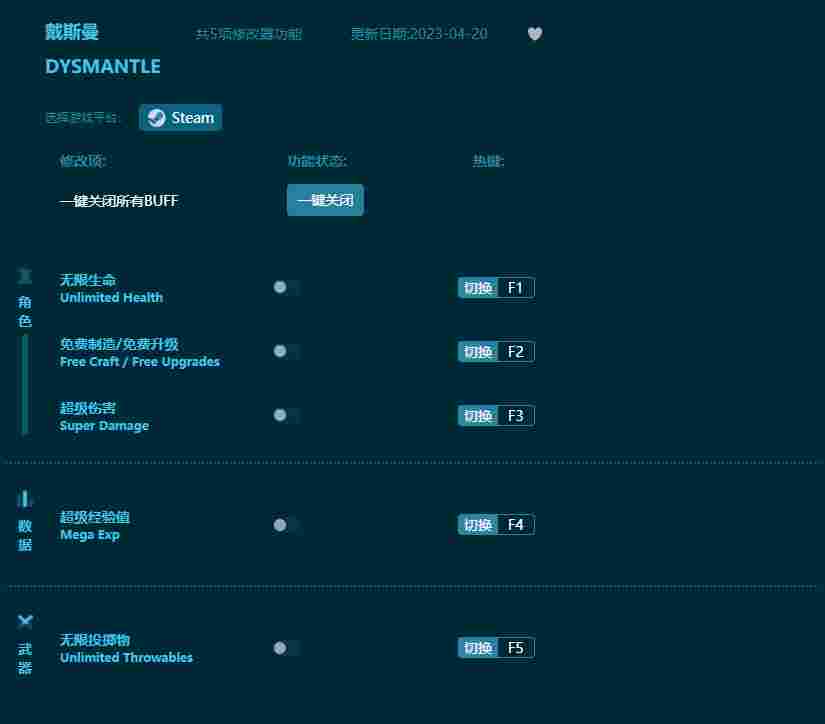Image resolution: width=825 pixels, height=724 pixels.
Task: Click the 数据 data category icon
Action: (25, 498)
